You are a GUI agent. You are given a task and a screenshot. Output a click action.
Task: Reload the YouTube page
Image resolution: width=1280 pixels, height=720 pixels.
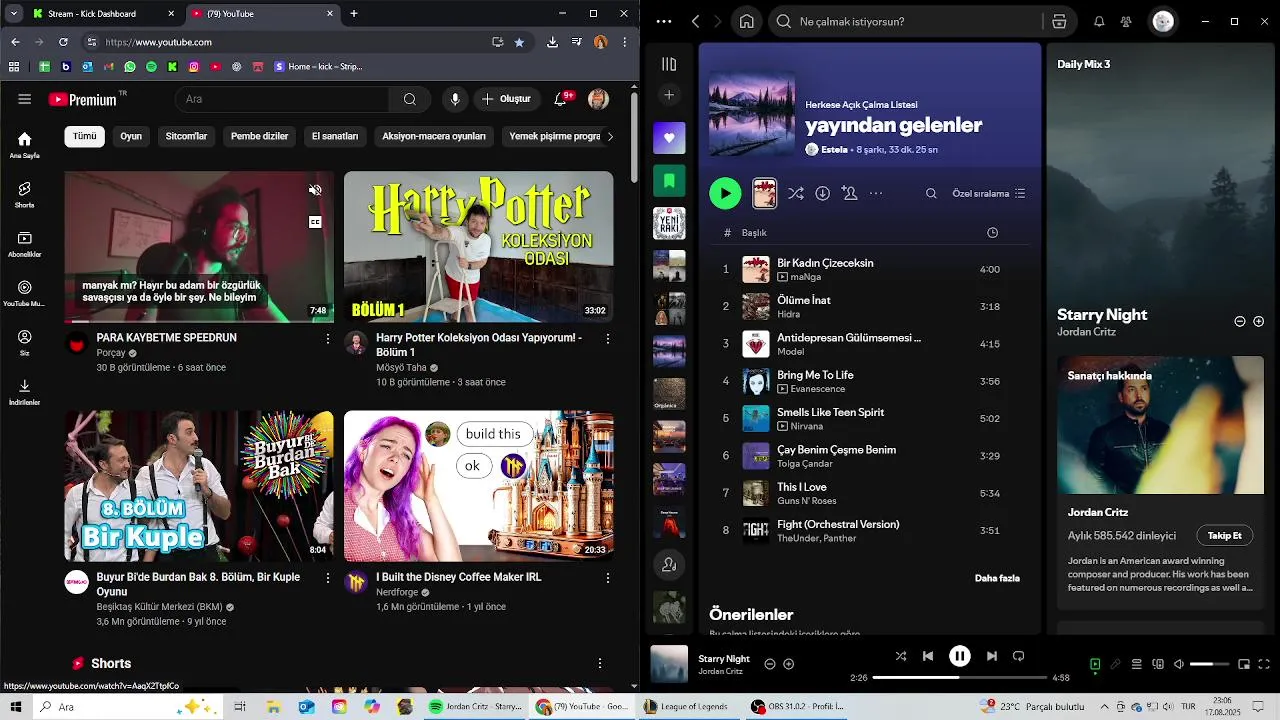[63, 42]
